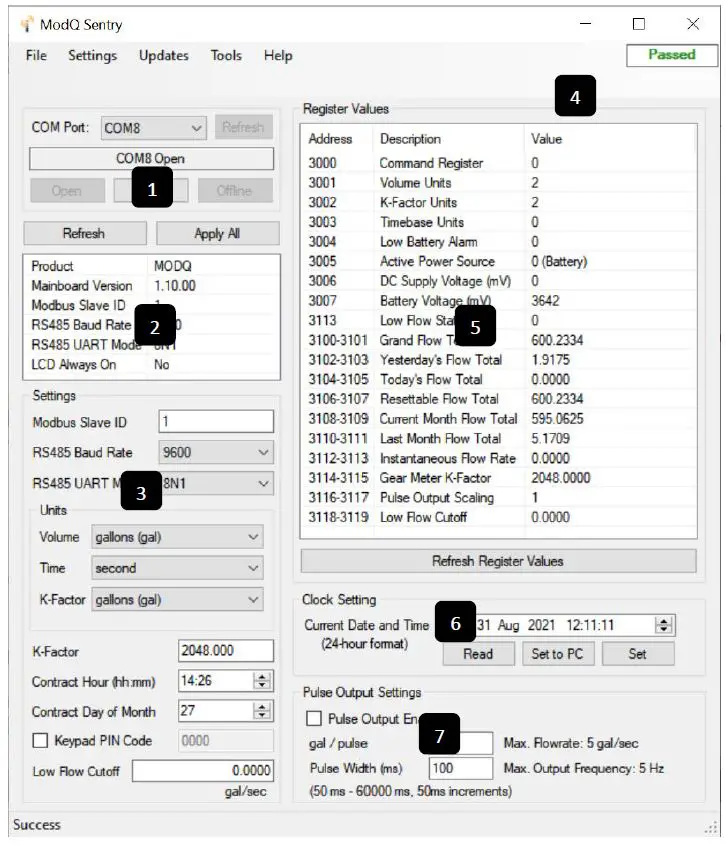Viewport: 726px width, 846px height.
Task: Select the Timebase Units register row
Action: click(x=498, y=222)
